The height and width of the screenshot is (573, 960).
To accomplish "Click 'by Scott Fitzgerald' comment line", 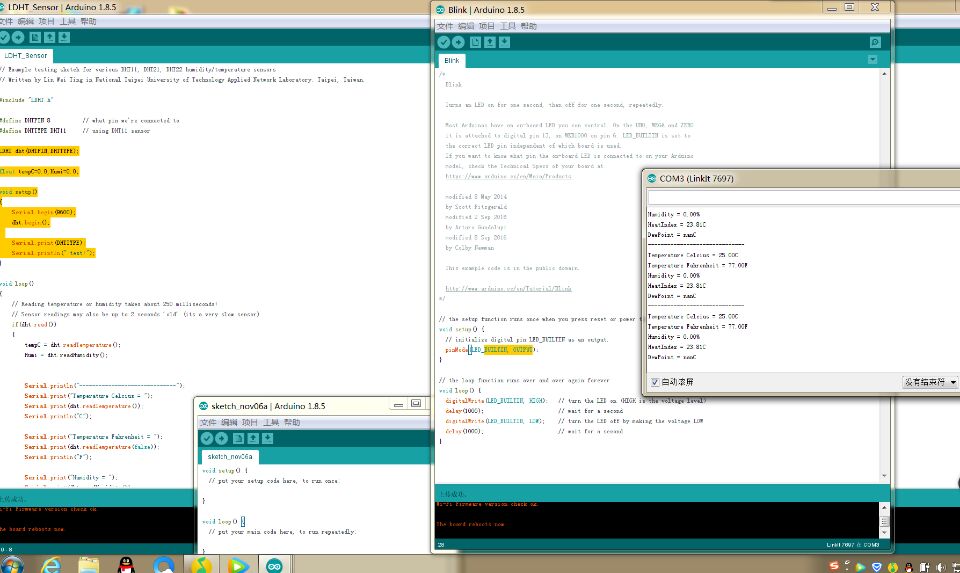I will (x=476, y=207).
